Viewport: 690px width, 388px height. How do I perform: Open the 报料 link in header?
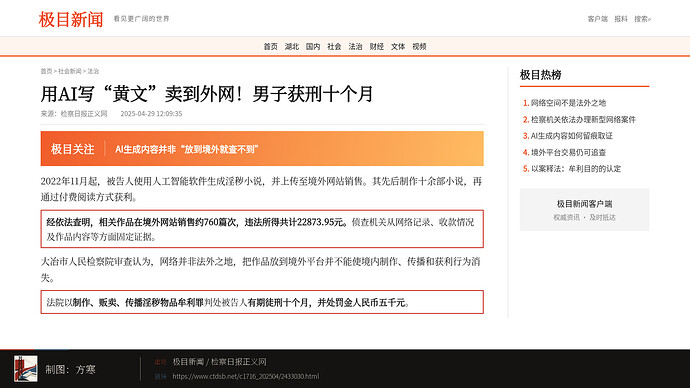click(x=621, y=19)
